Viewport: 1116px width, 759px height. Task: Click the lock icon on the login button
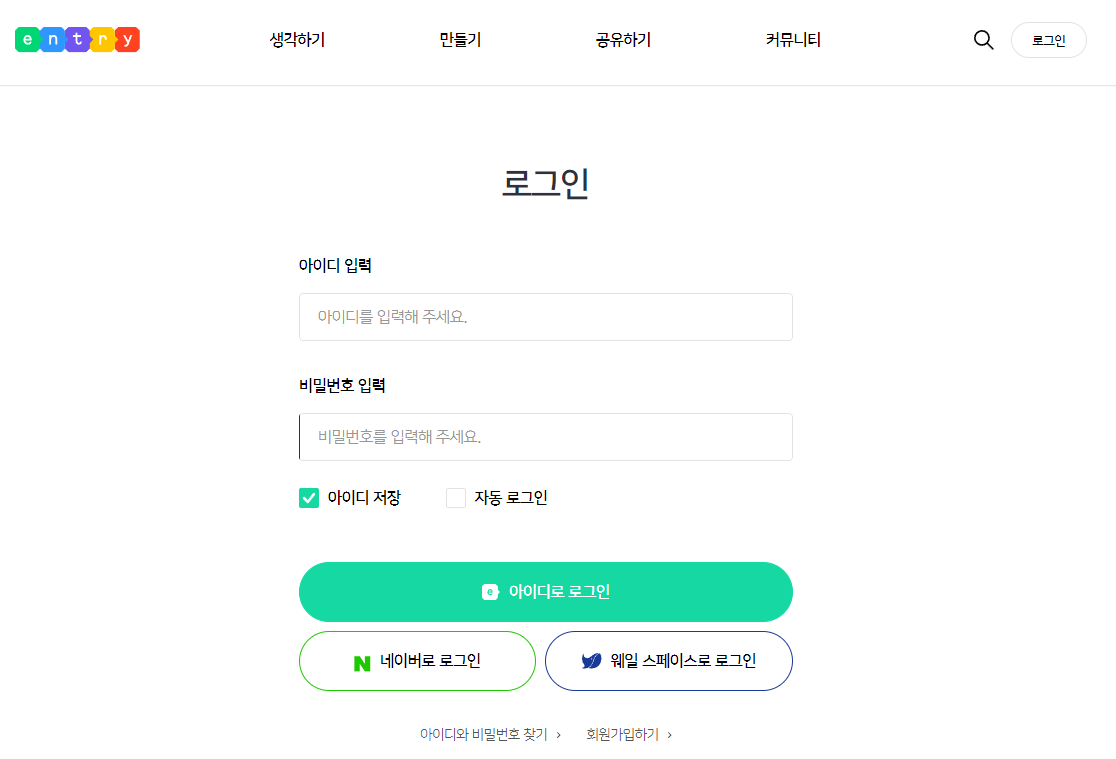click(488, 591)
